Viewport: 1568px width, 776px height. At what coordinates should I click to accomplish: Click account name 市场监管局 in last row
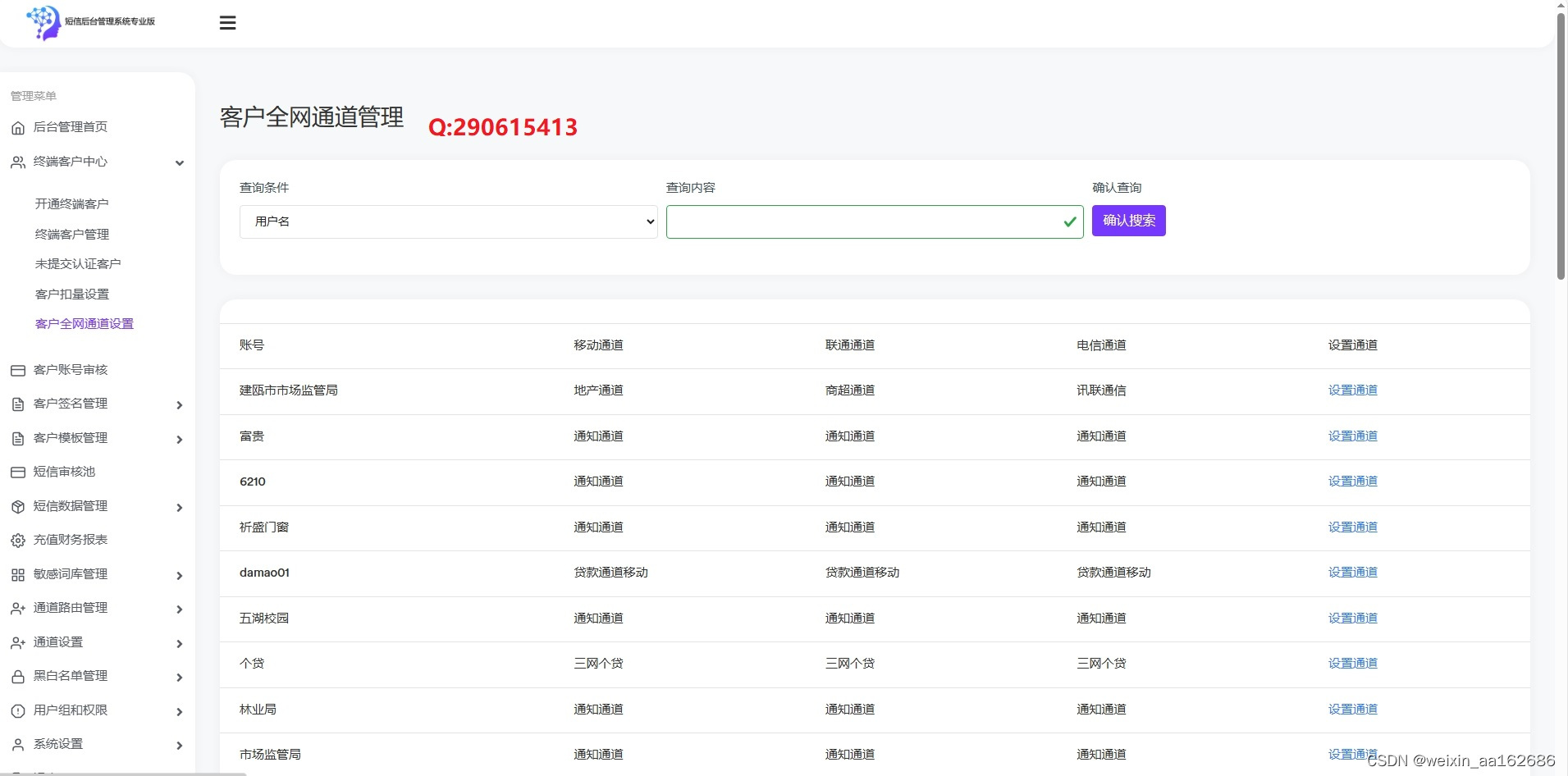[x=270, y=755]
